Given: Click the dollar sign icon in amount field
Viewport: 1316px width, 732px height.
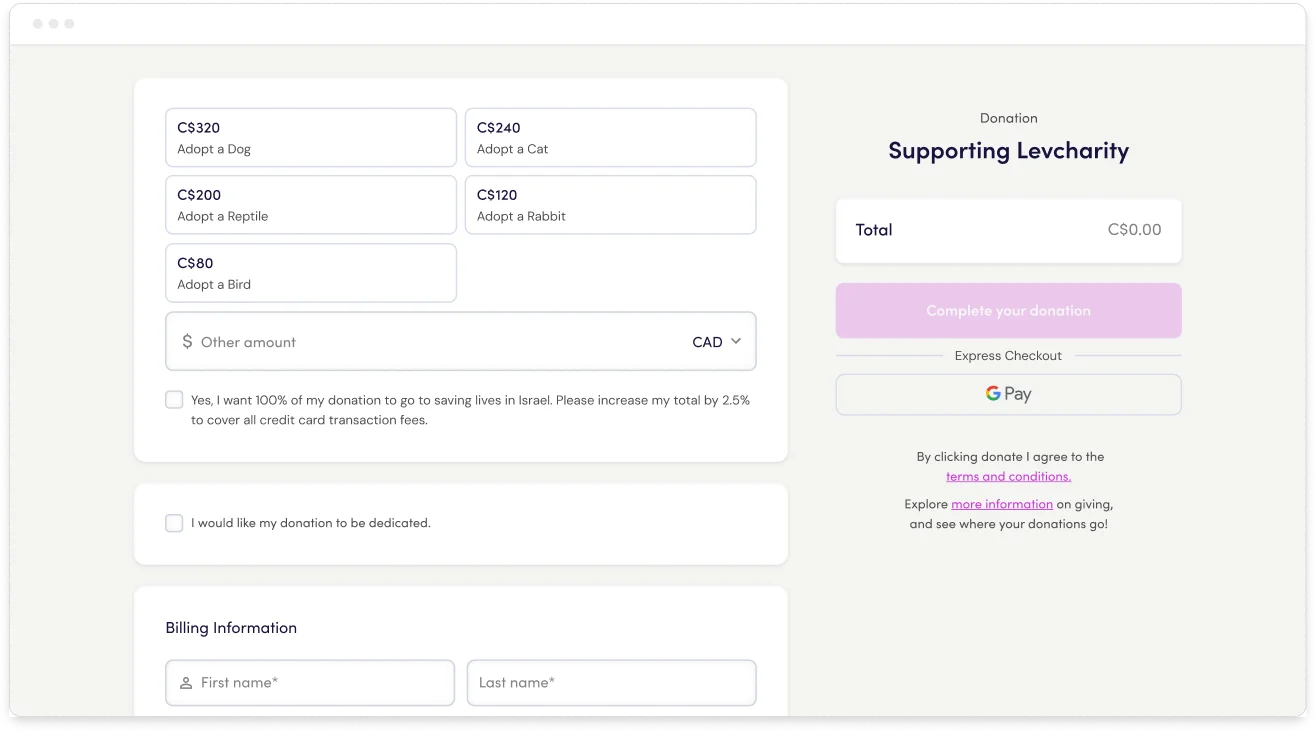Looking at the screenshot, I should tap(187, 342).
